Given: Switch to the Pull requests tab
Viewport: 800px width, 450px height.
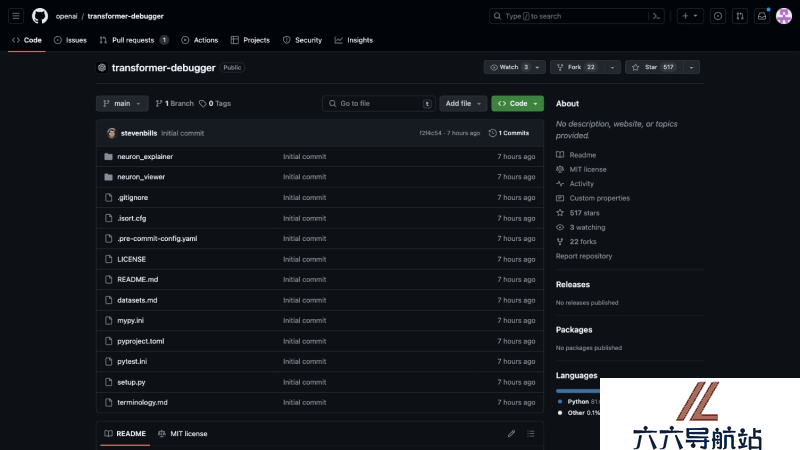Looking at the screenshot, I should [x=134, y=40].
